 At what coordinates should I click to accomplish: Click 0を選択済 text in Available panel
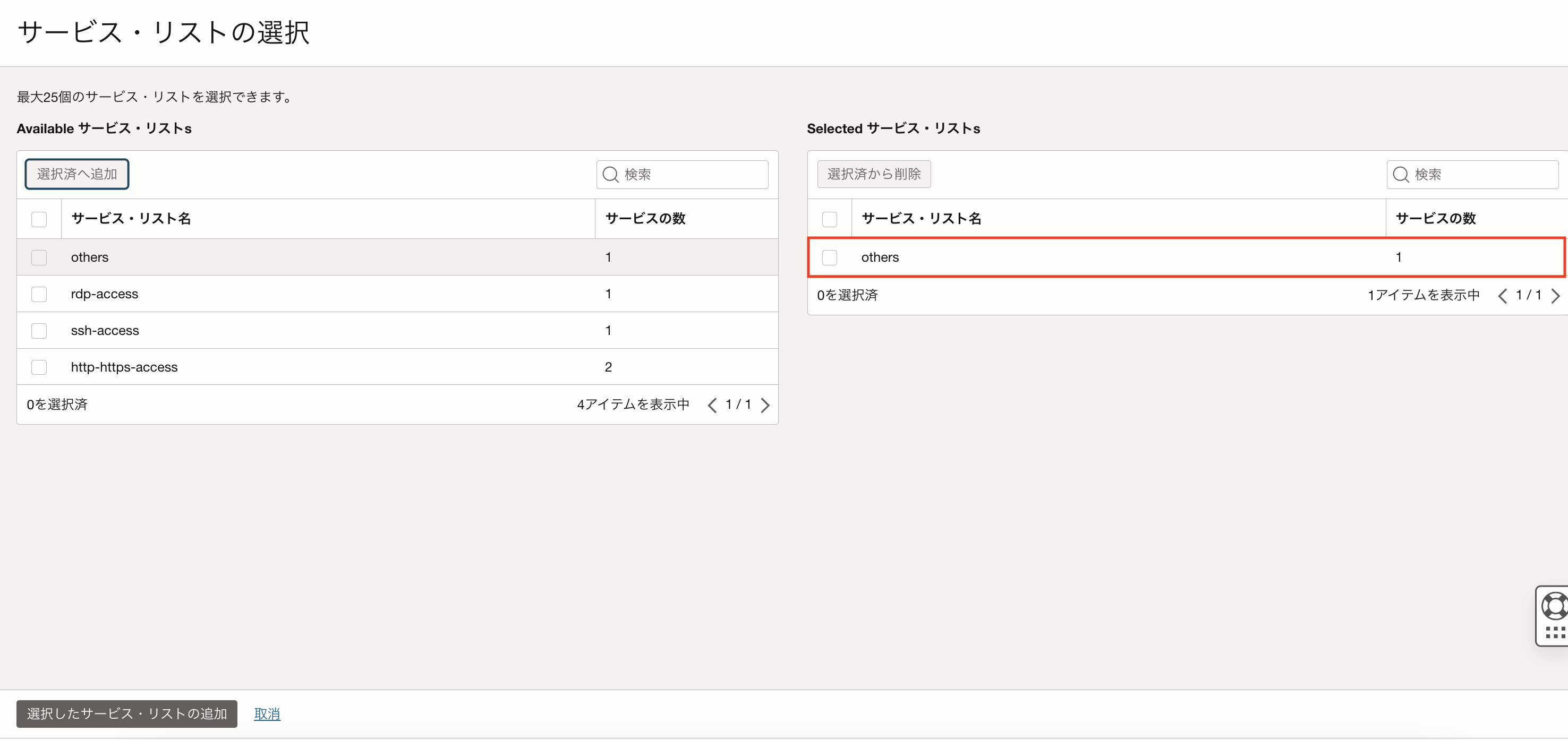(x=57, y=405)
